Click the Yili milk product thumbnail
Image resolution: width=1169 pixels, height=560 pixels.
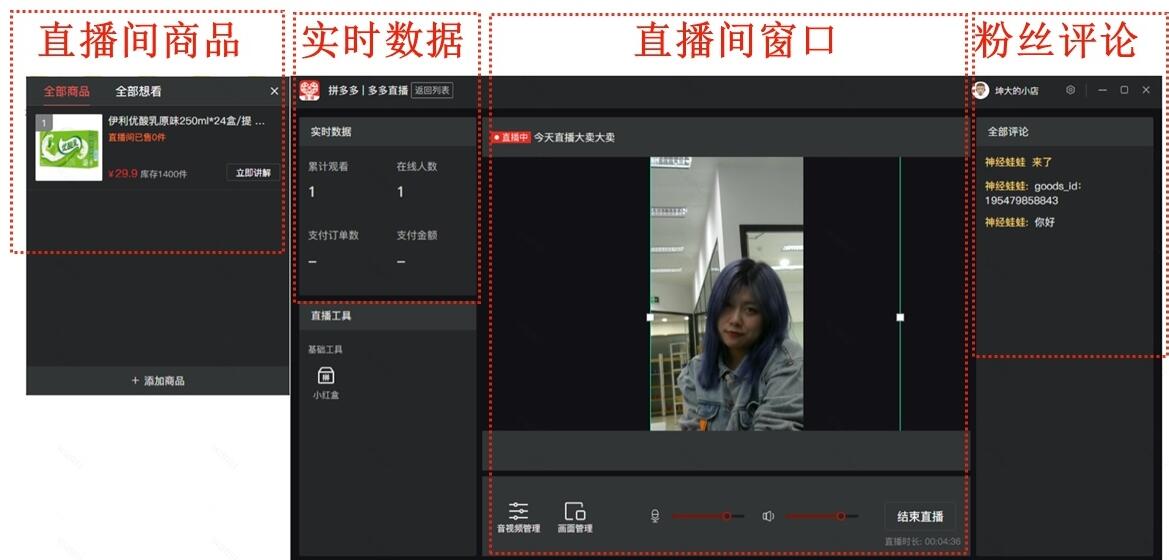[x=69, y=148]
